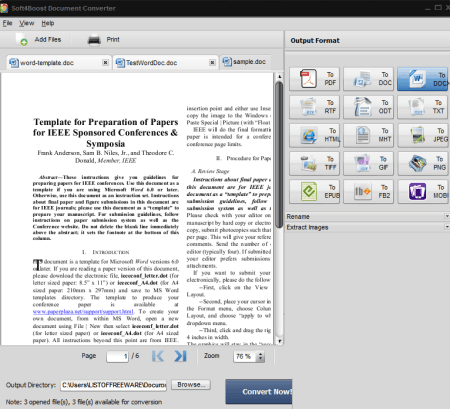Click the Browse... button
The width and height of the screenshot is (450, 409).
coord(191,385)
